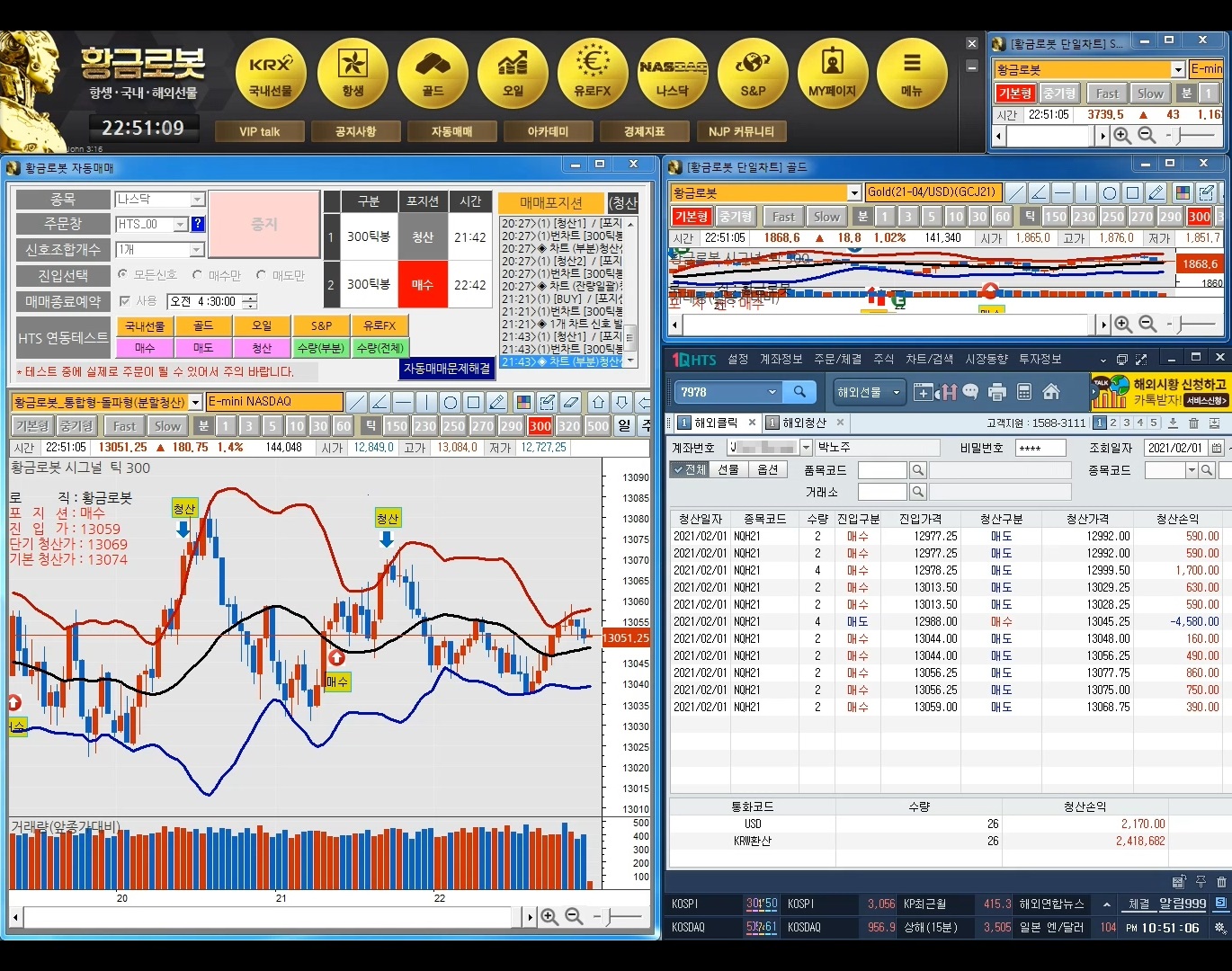The height and width of the screenshot is (971, 1232).
Task: Click the 수량(전체) test button
Action: 379,347
